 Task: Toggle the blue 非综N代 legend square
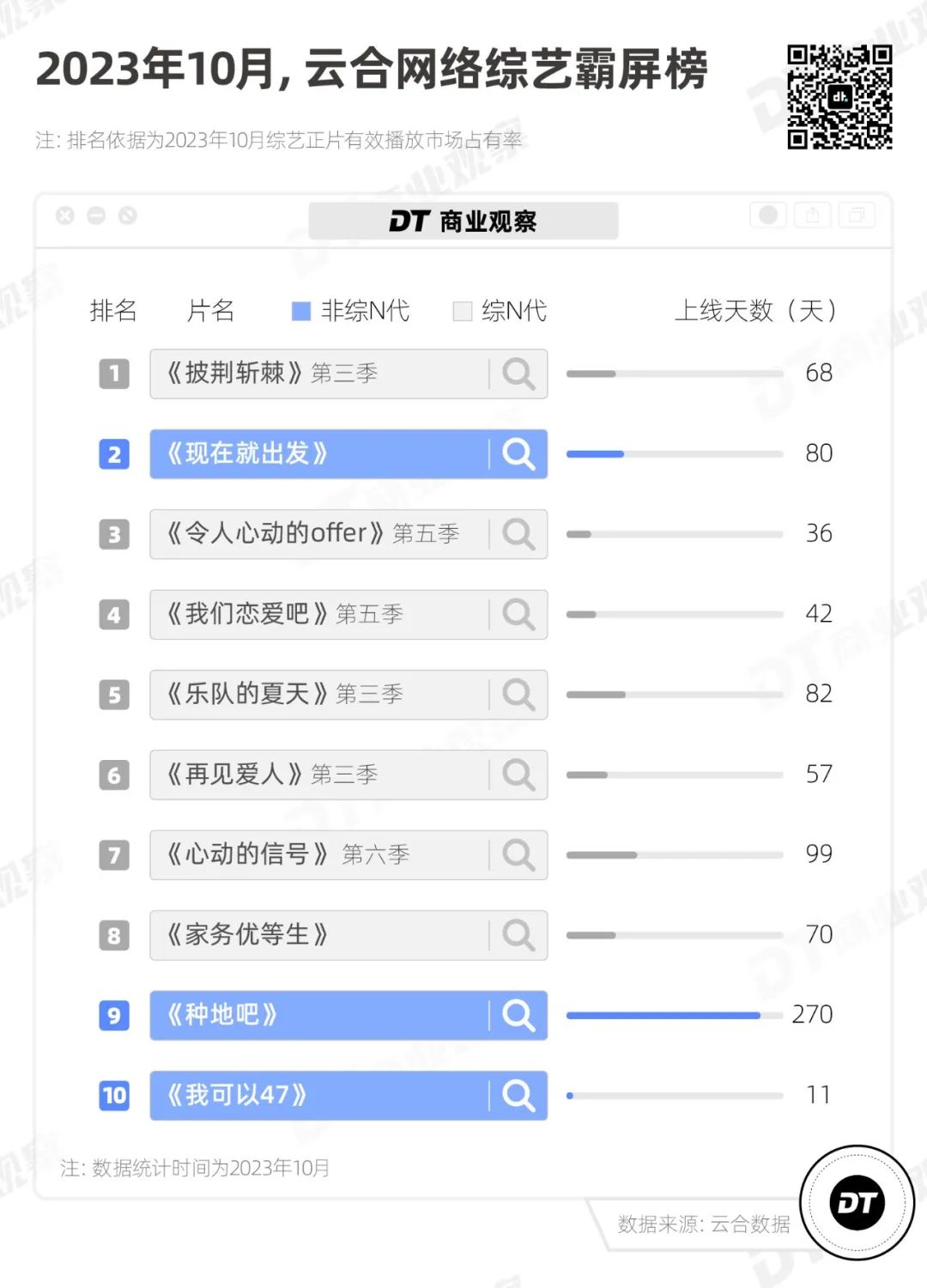click(300, 311)
